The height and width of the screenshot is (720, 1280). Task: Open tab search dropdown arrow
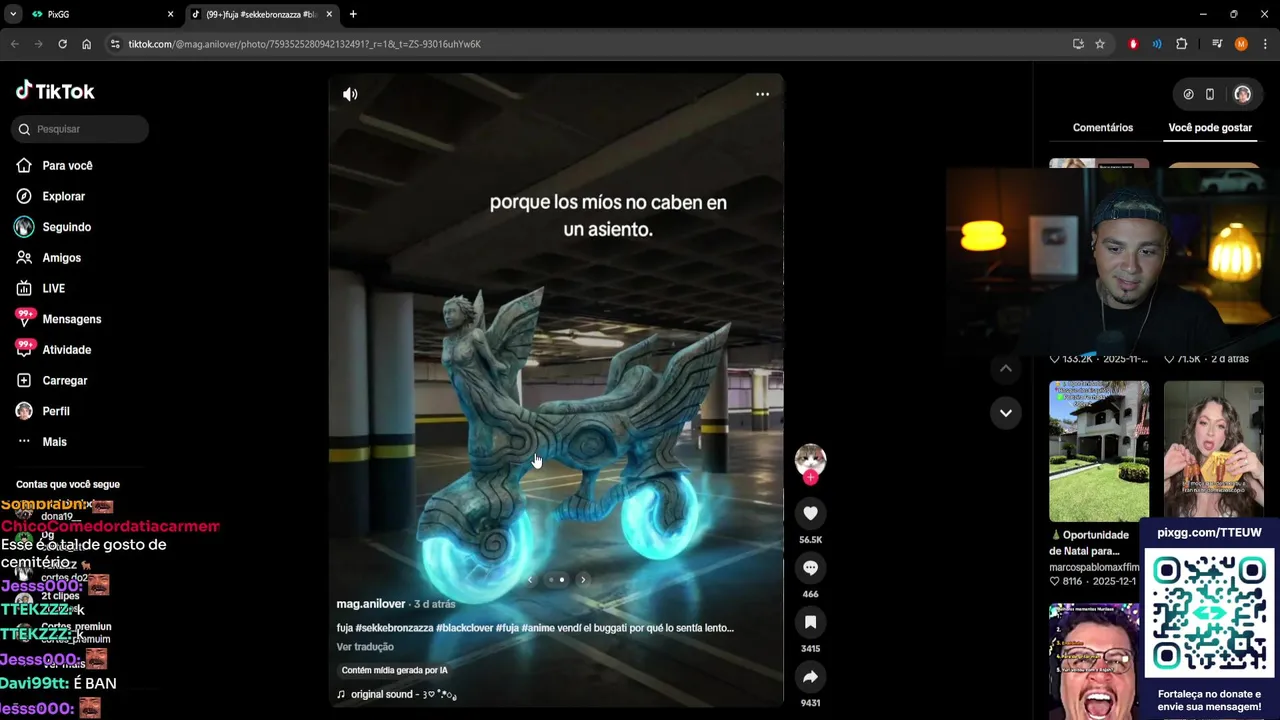(13, 15)
